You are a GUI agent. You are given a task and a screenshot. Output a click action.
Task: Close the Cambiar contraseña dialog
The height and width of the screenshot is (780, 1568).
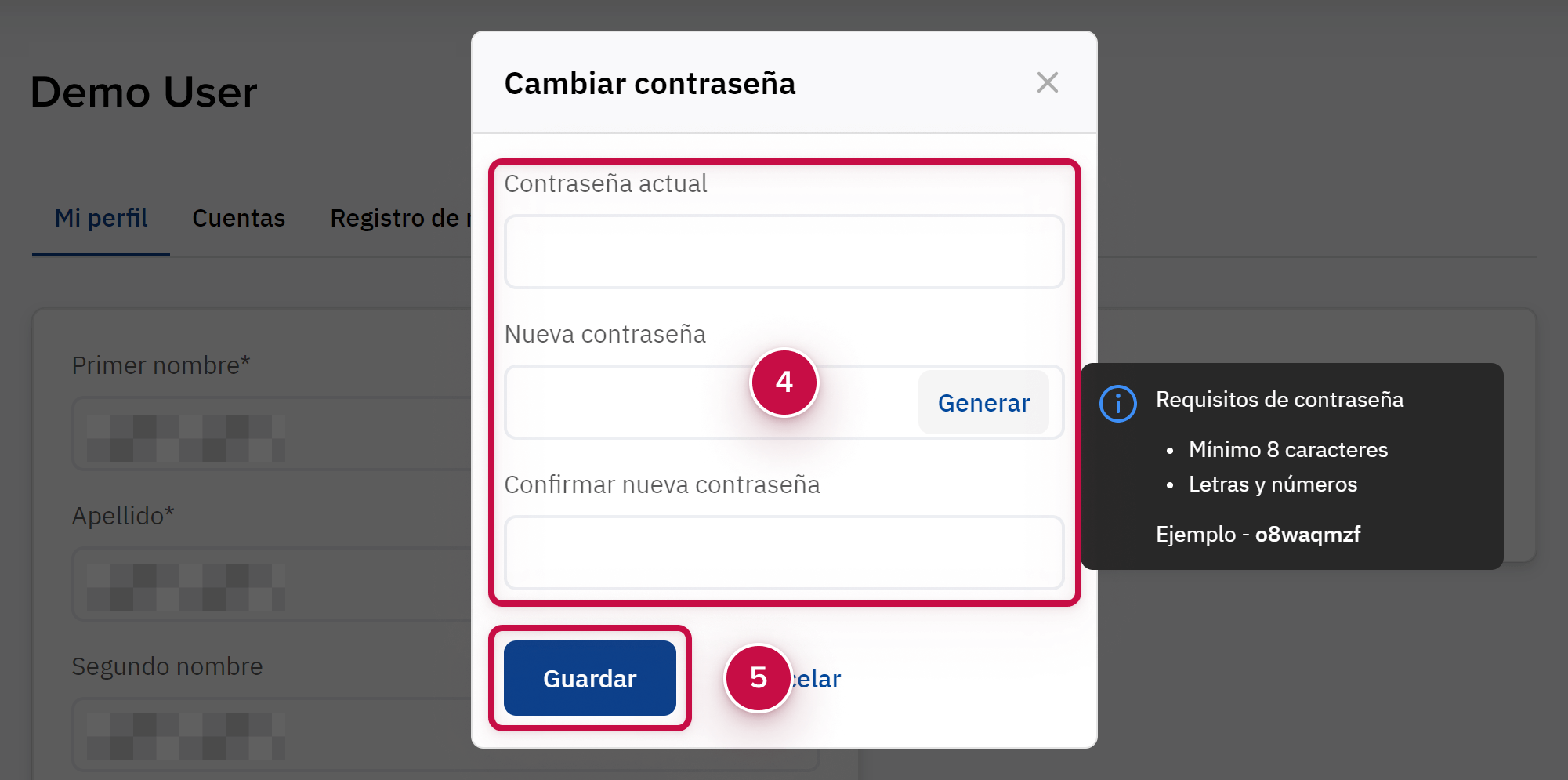[1047, 82]
